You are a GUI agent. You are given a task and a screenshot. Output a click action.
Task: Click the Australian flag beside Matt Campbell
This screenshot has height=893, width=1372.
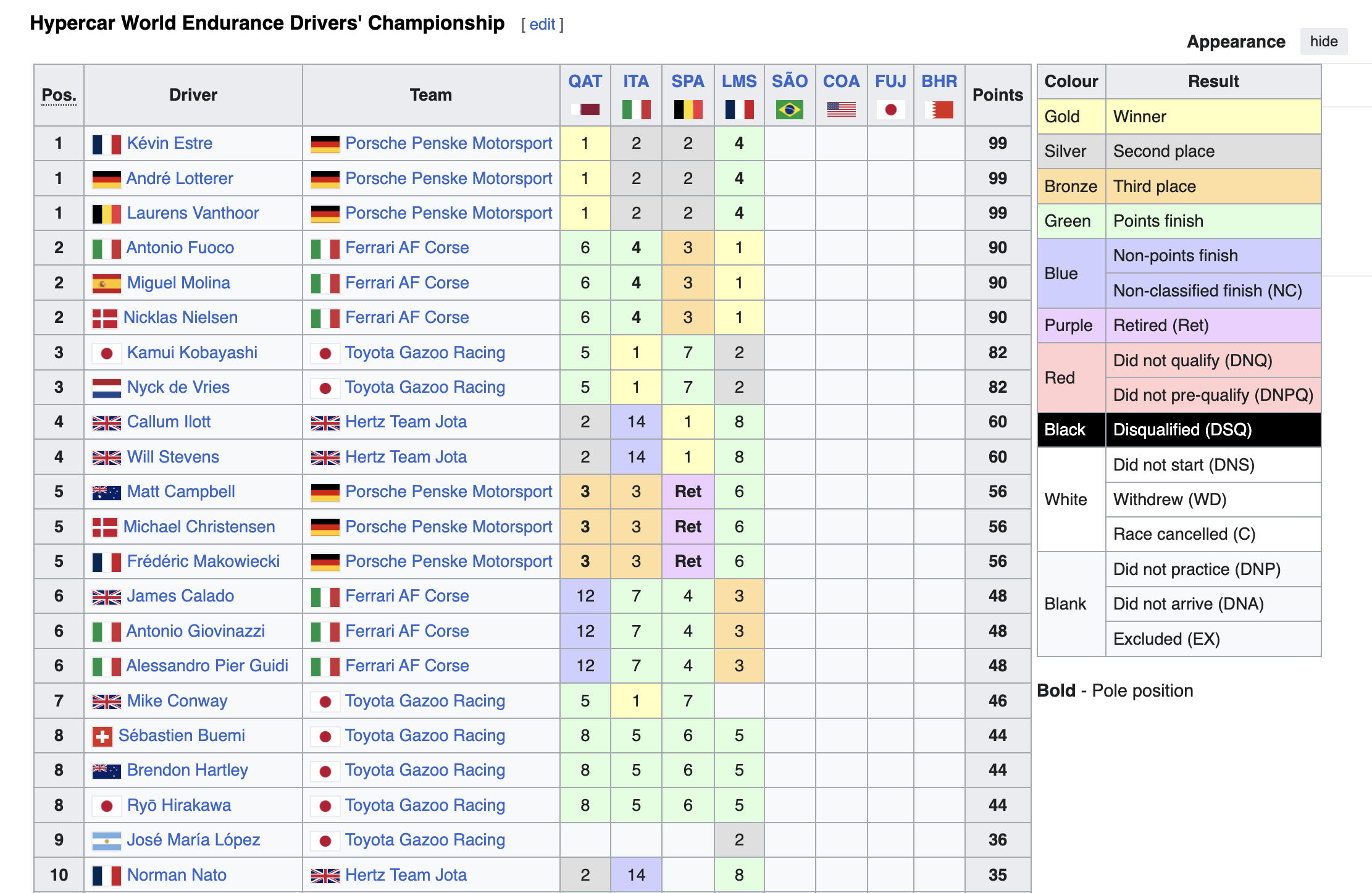[x=106, y=492]
